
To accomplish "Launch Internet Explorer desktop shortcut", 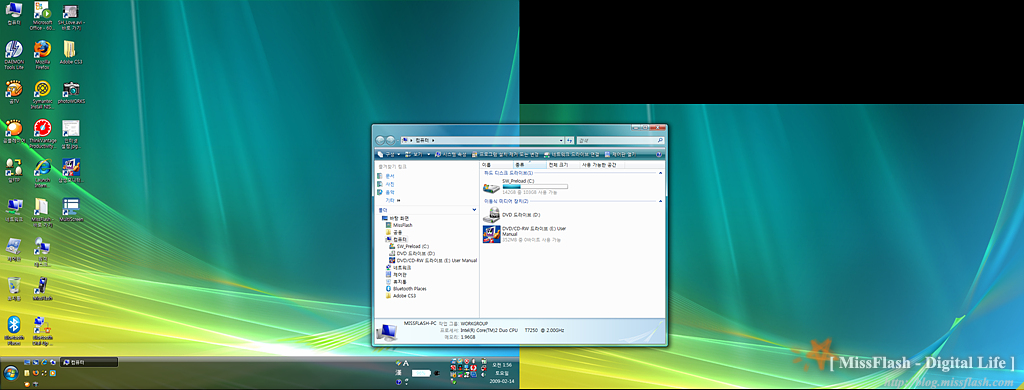I will point(42,173).
